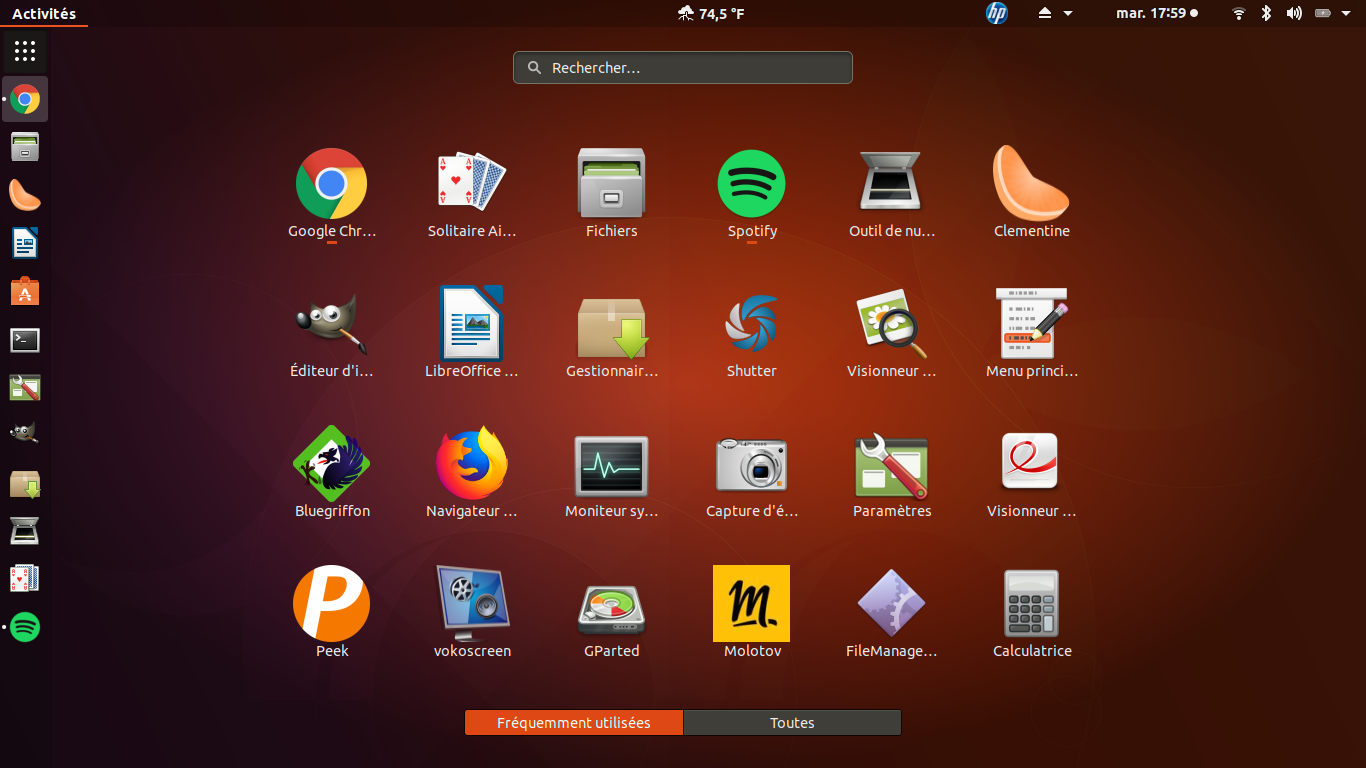Open Spotify from the dock

coord(25,627)
